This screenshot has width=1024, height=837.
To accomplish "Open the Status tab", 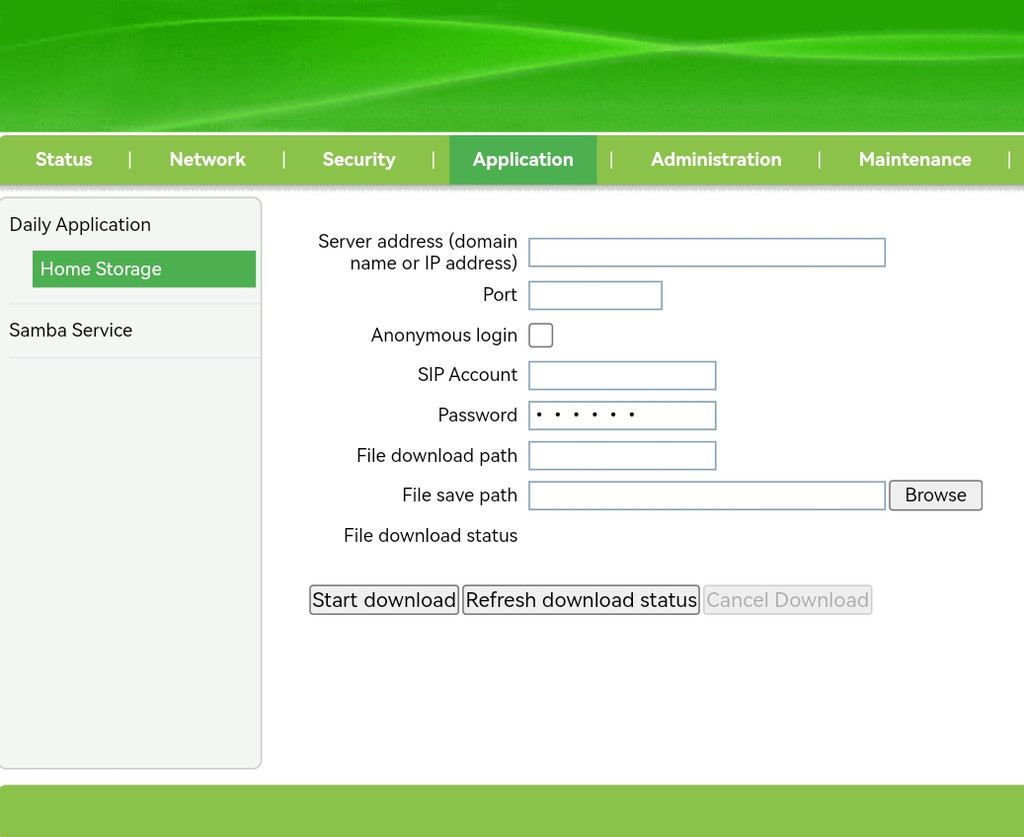I will pos(64,160).
